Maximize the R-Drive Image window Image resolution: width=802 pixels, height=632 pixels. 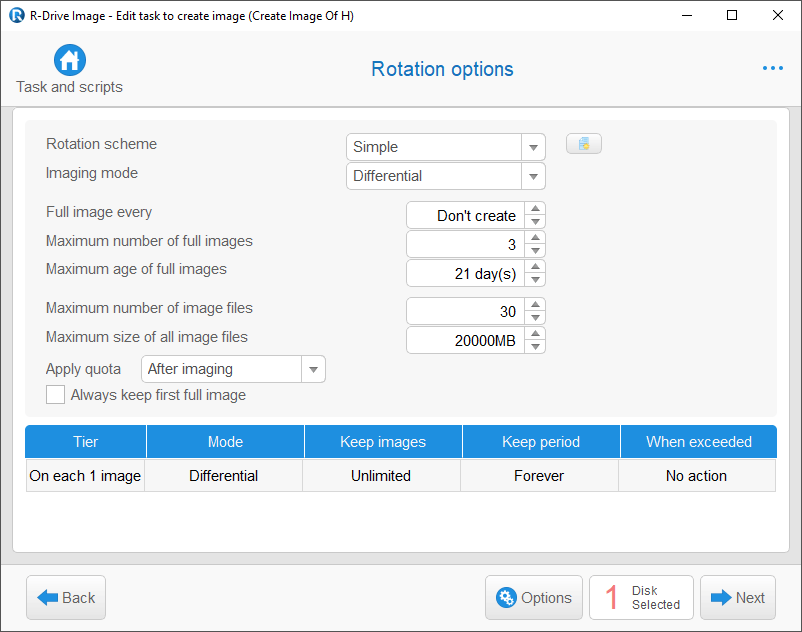point(732,15)
